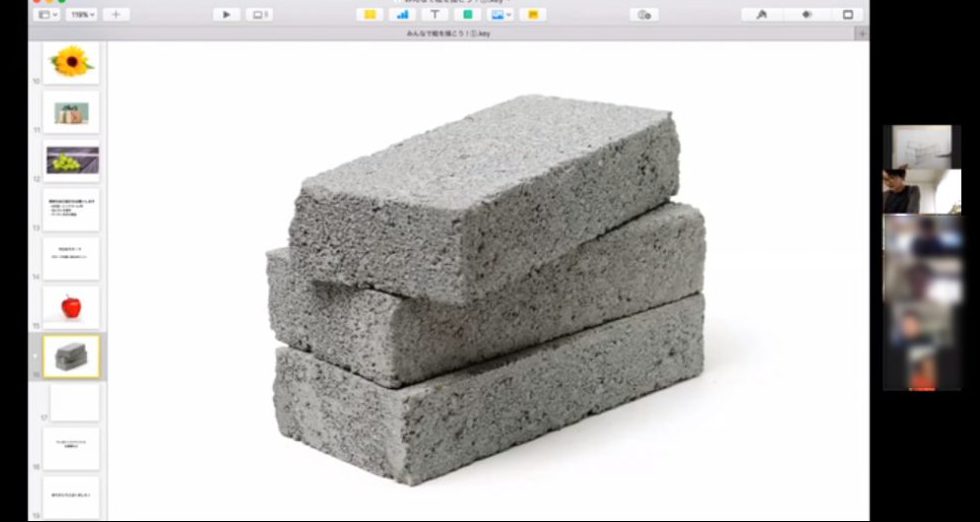Add a comment with yellow note icon
Image resolution: width=980 pixels, height=522 pixels.
point(532,14)
